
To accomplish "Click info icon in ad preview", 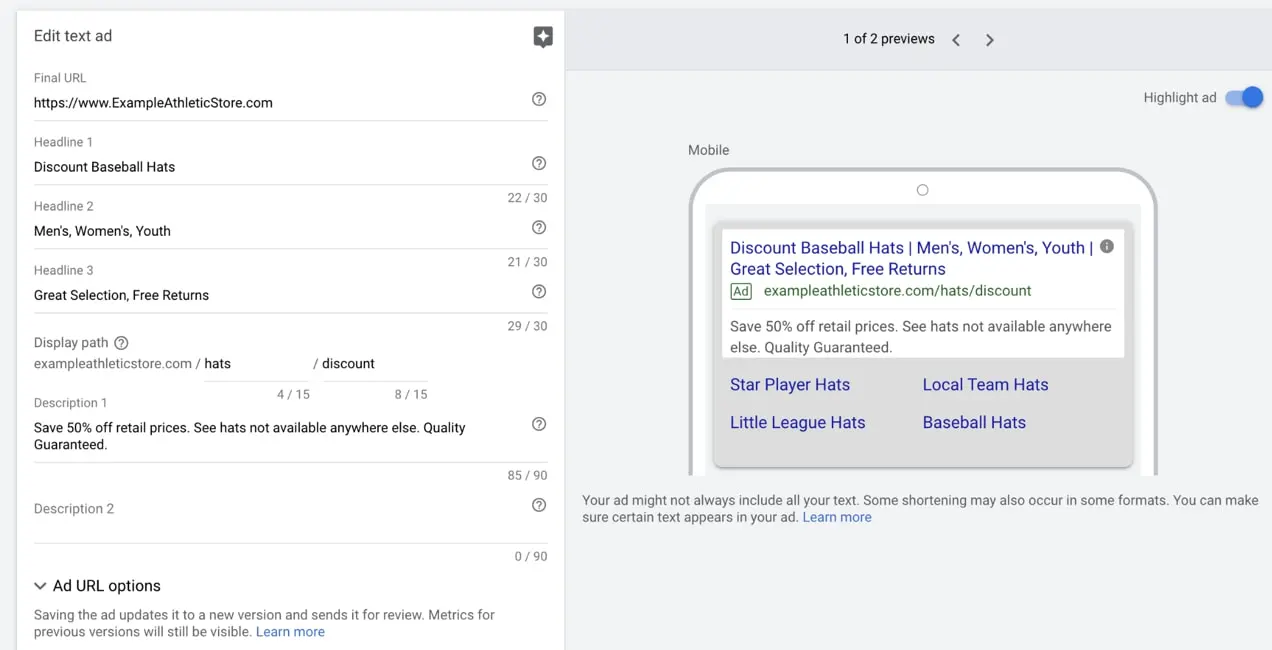I will pos(1107,246).
